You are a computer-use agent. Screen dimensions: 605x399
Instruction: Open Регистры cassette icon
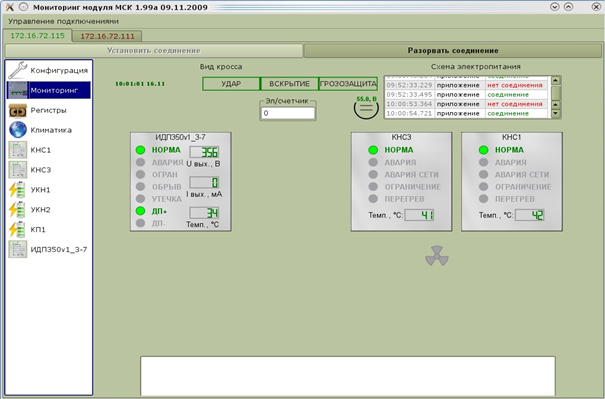pyautogui.click(x=18, y=110)
